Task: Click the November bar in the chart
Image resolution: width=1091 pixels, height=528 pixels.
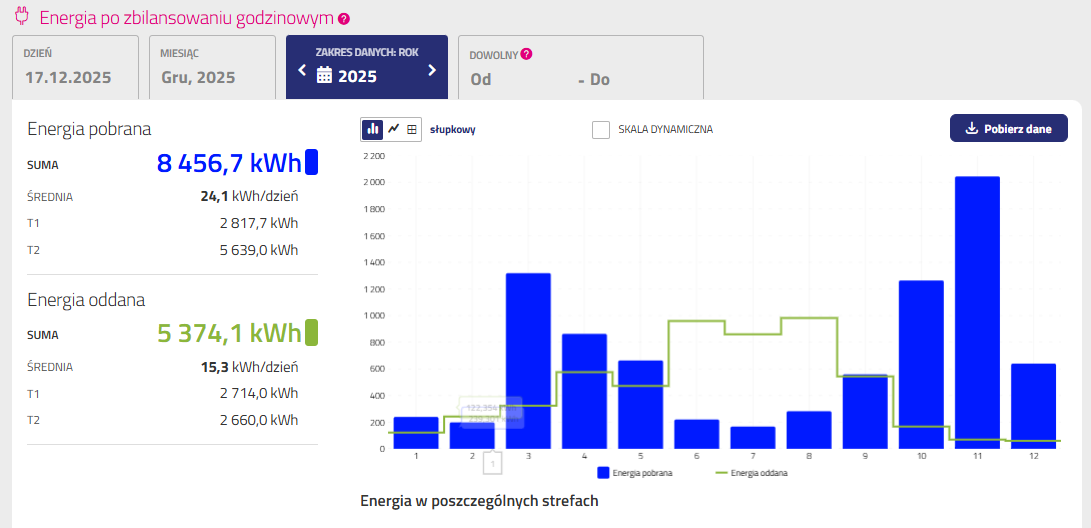Action: pyautogui.click(x=977, y=312)
